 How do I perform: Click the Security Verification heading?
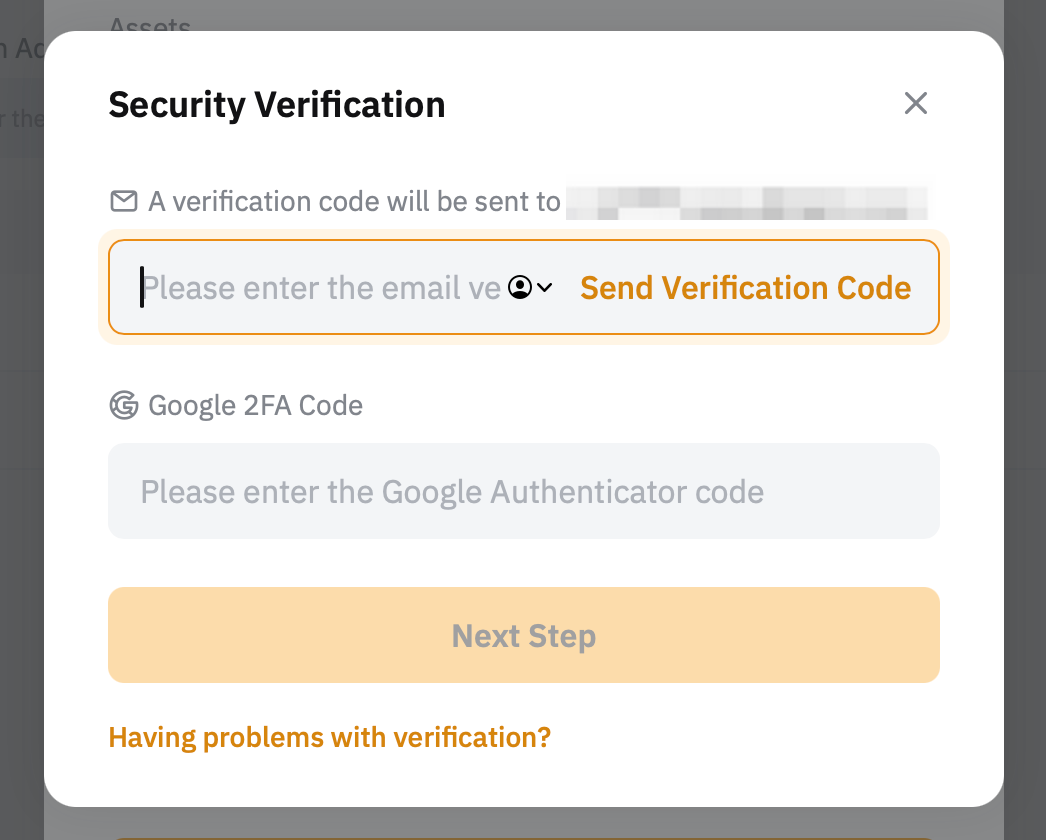(276, 104)
